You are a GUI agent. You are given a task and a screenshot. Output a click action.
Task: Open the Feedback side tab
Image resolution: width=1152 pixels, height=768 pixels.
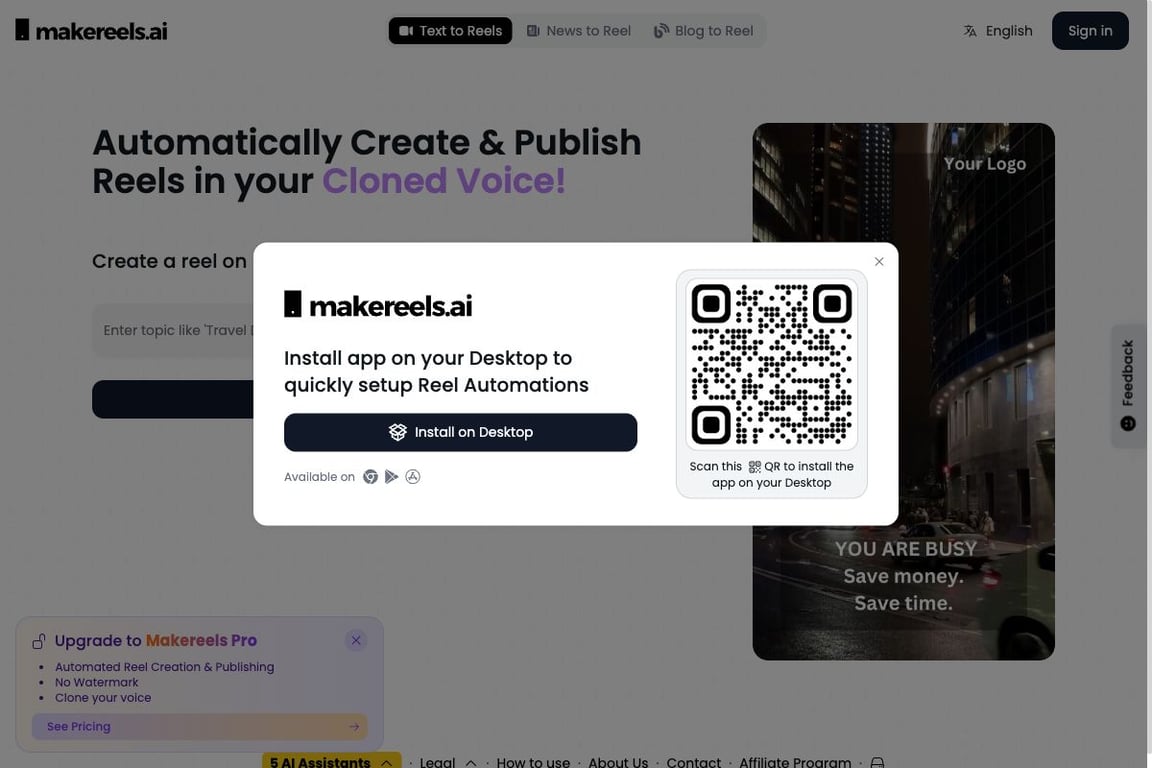[1128, 385]
